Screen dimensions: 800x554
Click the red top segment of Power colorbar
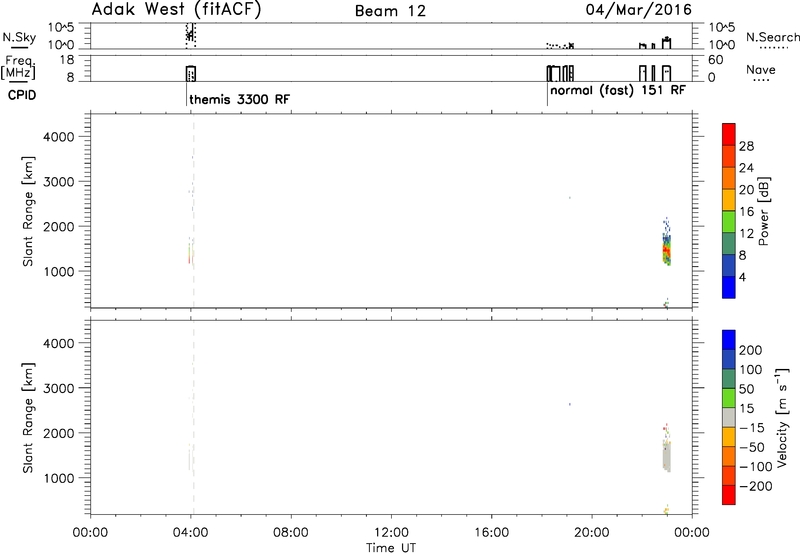[729, 134]
